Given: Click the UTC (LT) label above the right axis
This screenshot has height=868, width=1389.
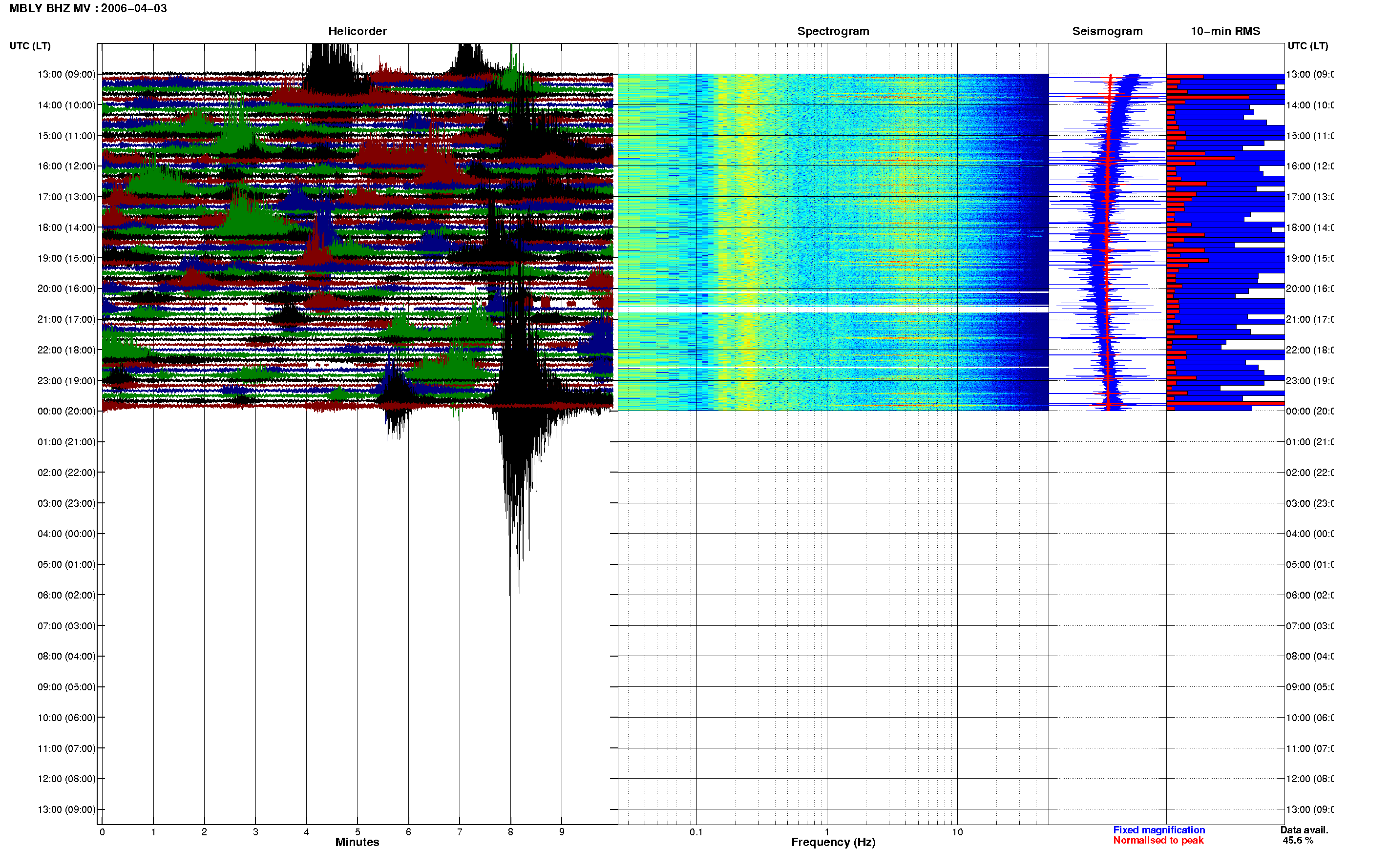Looking at the screenshot, I should [1307, 46].
